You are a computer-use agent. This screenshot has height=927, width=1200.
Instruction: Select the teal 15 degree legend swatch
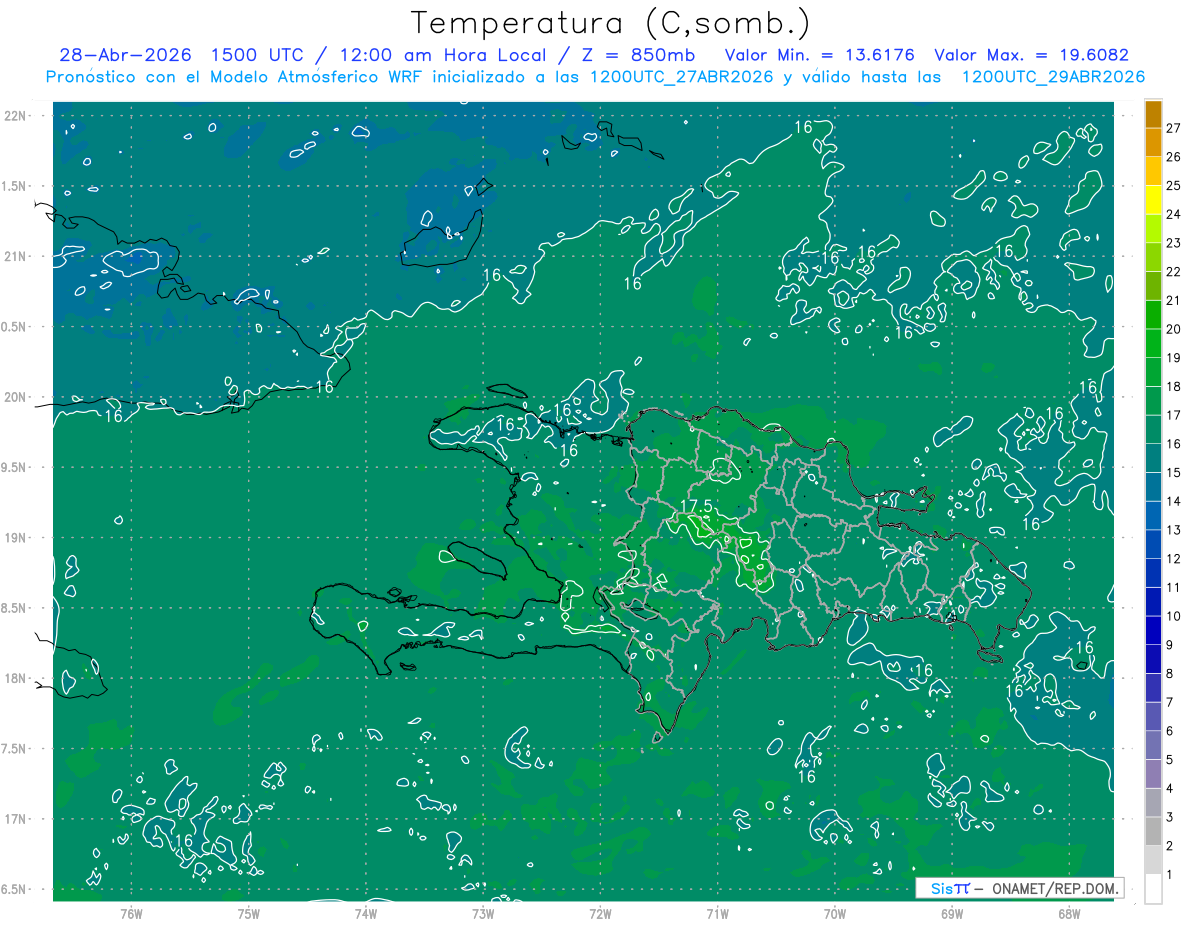1153,459
